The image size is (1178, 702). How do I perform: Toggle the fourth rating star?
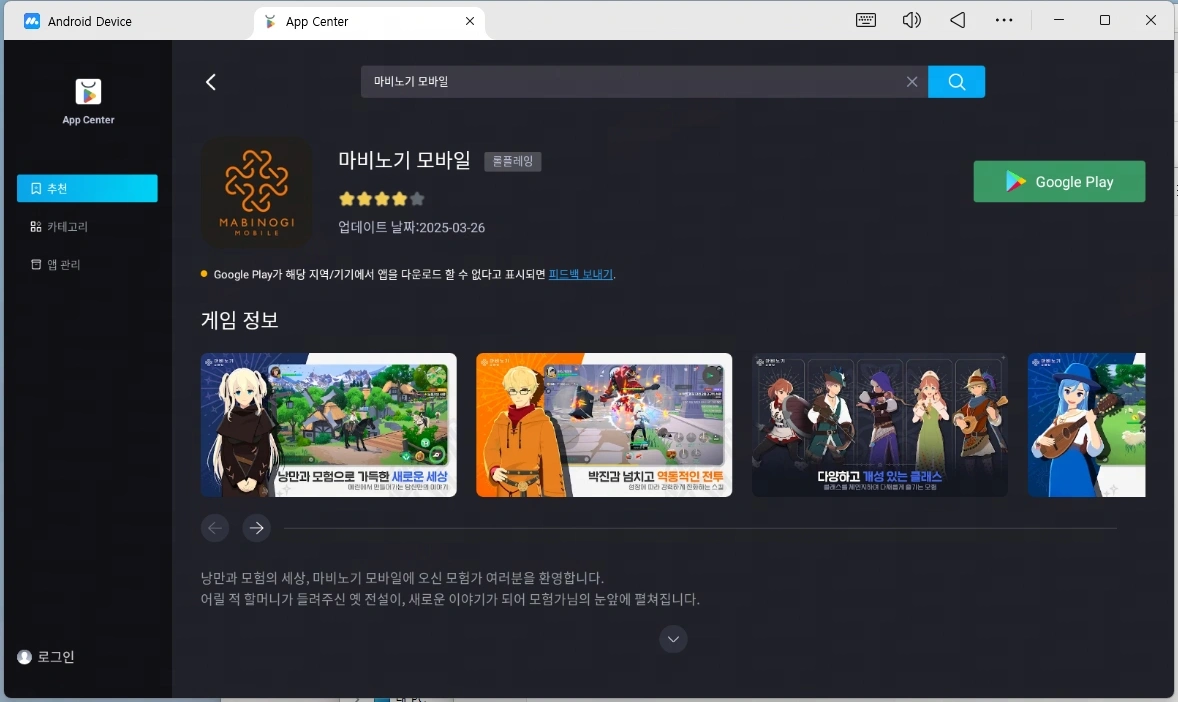pos(400,198)
